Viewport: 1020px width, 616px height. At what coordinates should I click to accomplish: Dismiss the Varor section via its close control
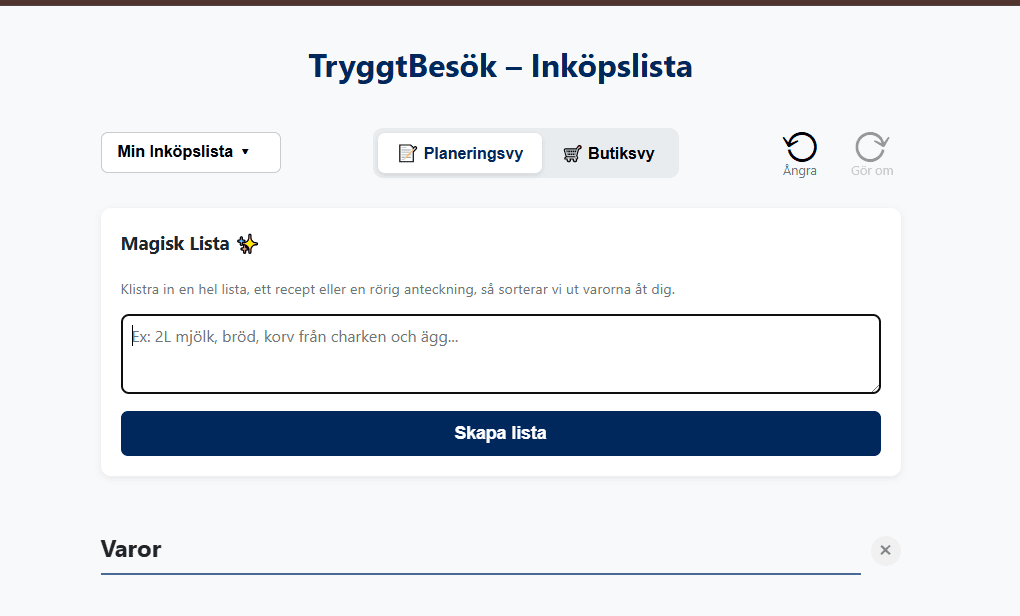pos(885,550)
